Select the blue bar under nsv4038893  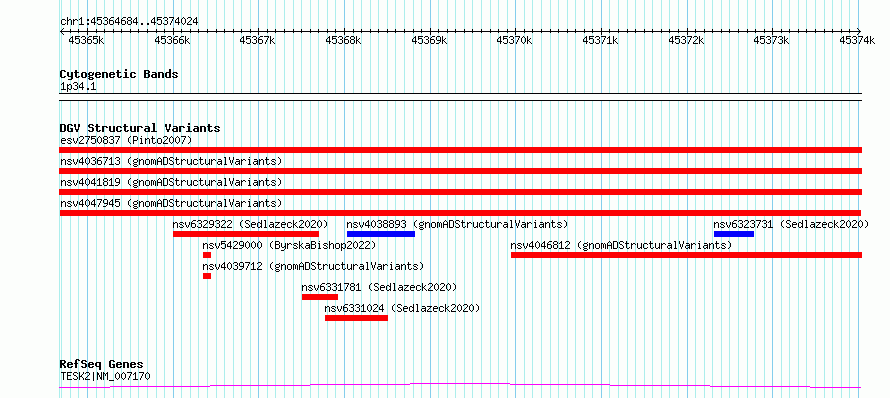pyautogui.click(x=381, y=234)
